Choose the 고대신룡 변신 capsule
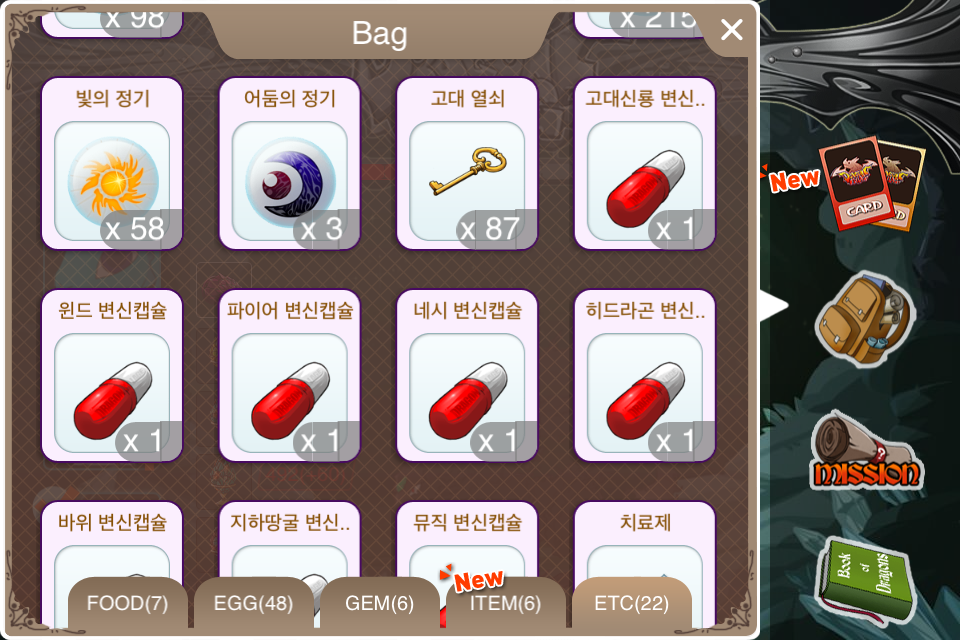Image resolution: width=960 pixels, height=640 pixels. click(x=645, y=164)
